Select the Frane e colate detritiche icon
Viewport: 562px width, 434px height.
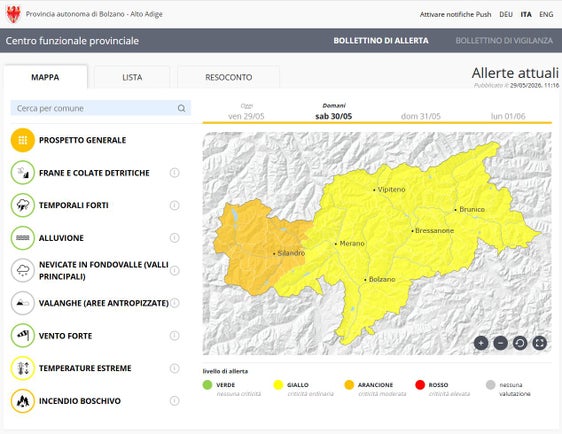(23, 173)
